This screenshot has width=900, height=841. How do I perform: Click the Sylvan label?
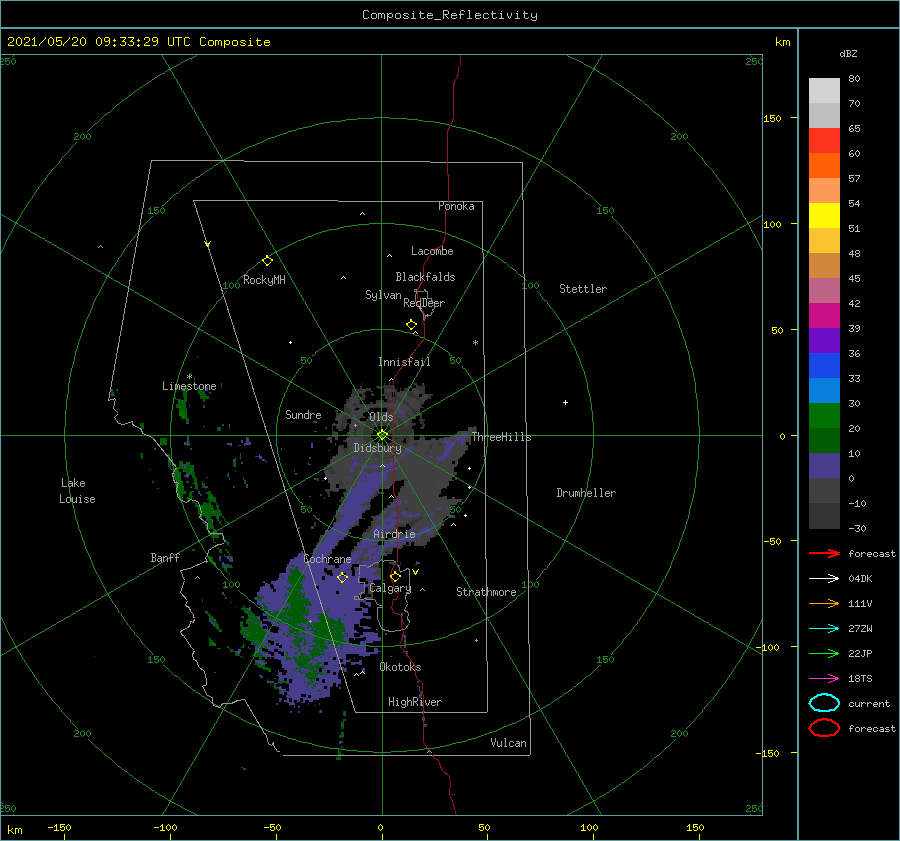coord(383,295)
